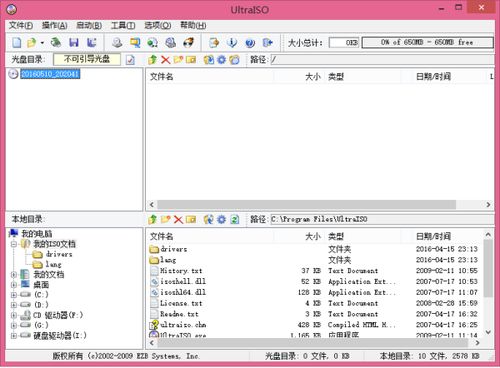The image size is (500, 368).
Task: Click Up arrow in 光盘目录 toolbar
Action: point(153,60)
